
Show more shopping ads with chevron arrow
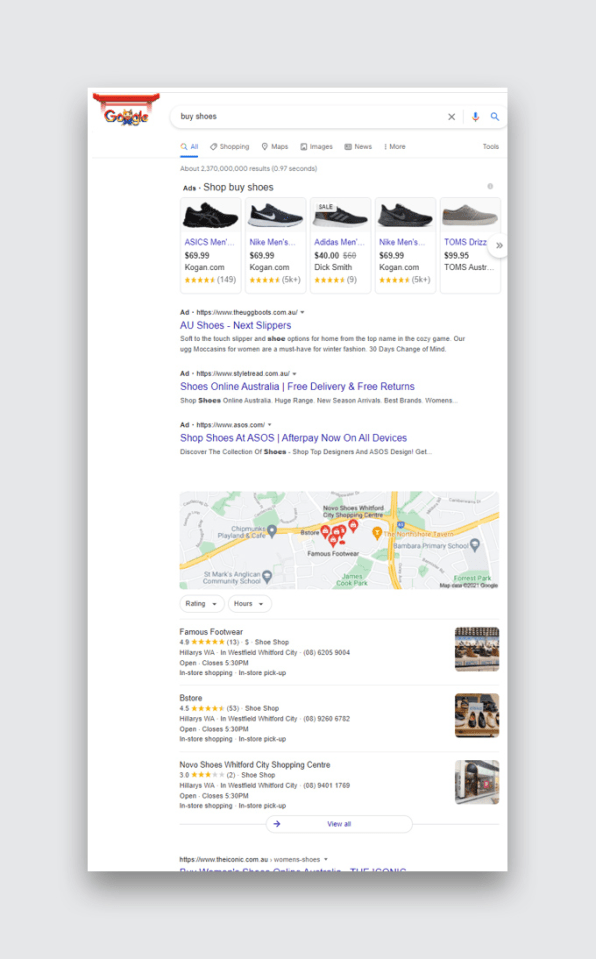(x=499, y=245)
